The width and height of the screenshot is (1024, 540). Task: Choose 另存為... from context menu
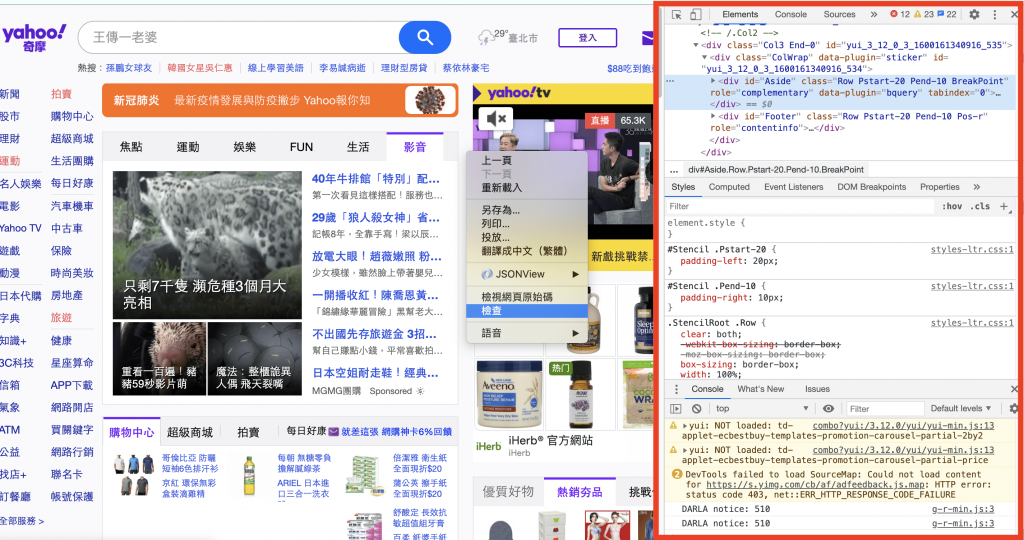coord(501,210)
